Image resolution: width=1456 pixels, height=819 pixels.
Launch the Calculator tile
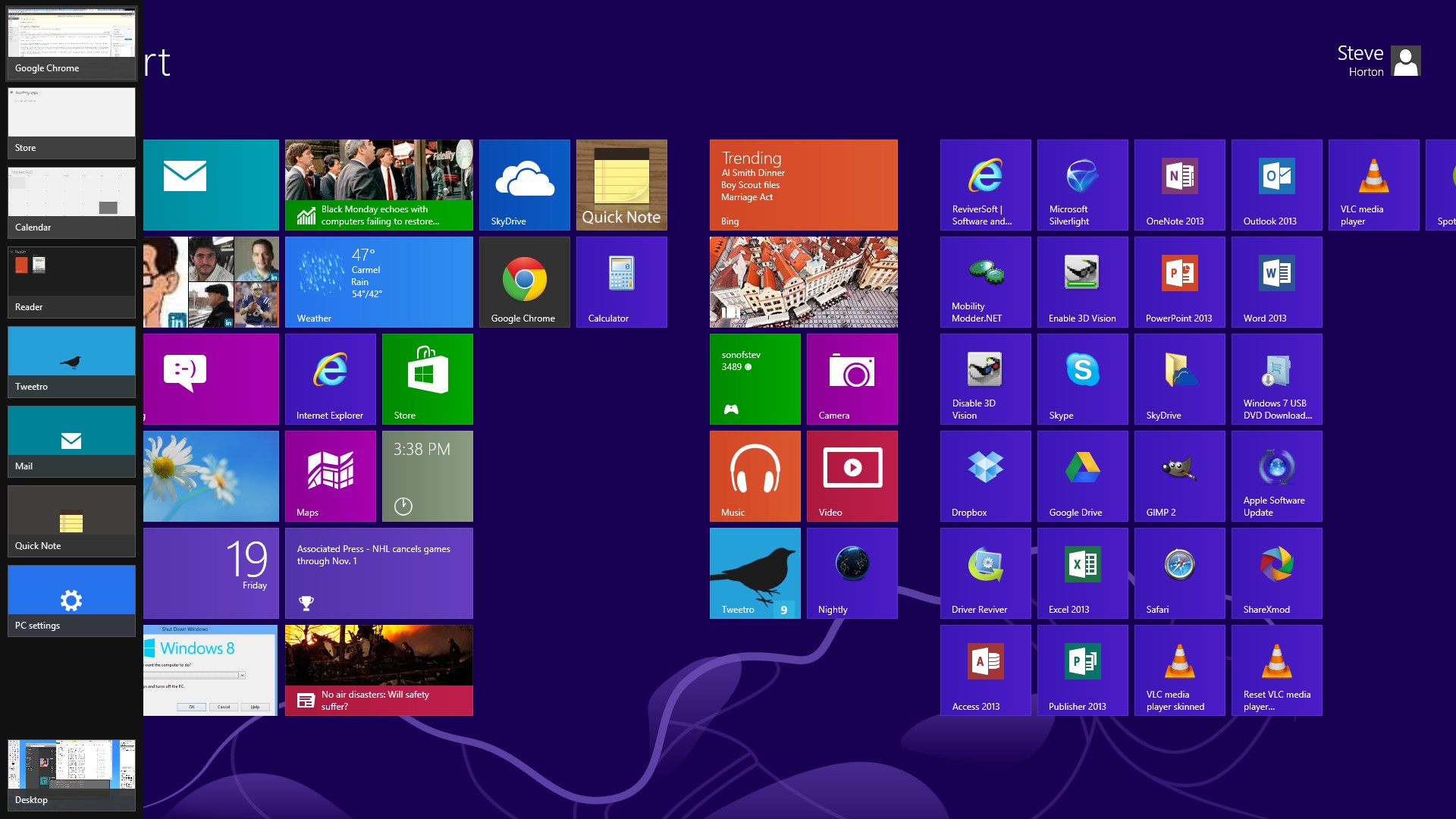pos(622,282)
